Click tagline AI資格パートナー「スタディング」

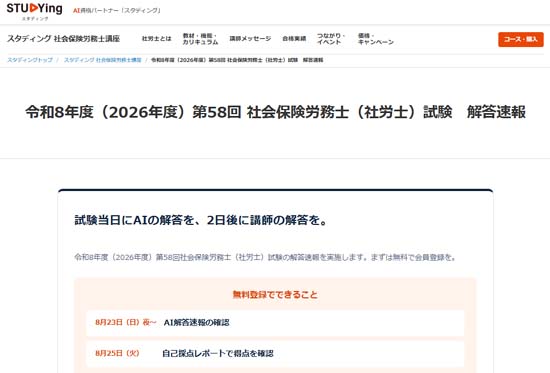pyautogui.click(x=117, y=11)
